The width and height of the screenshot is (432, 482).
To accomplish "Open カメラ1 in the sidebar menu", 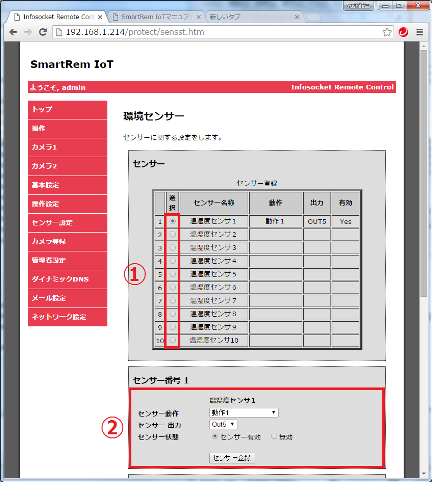I will point(67,147).
